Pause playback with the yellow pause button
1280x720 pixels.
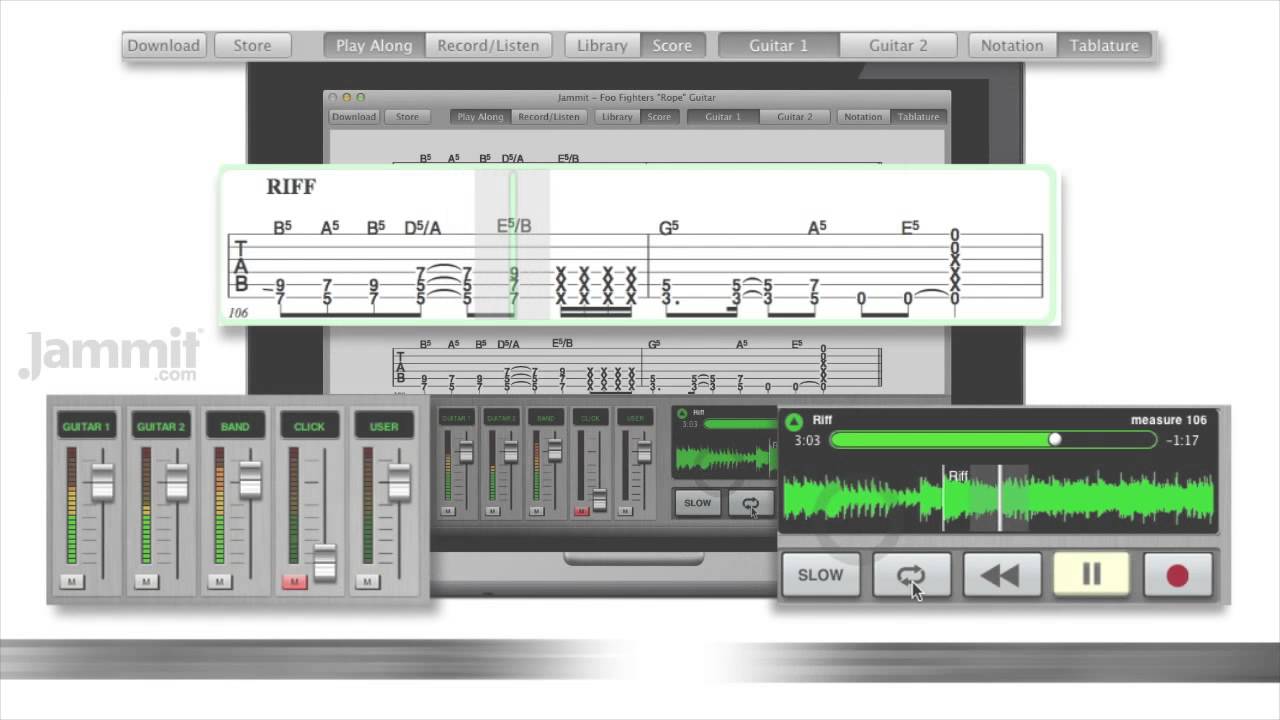pyautogui.click(x=1091, y=574)
